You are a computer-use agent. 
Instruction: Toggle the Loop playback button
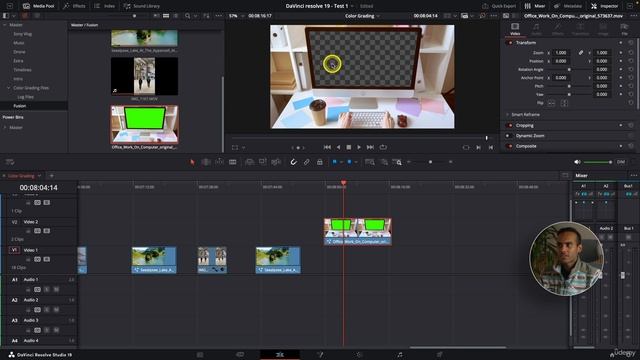(x=383, y=147)
